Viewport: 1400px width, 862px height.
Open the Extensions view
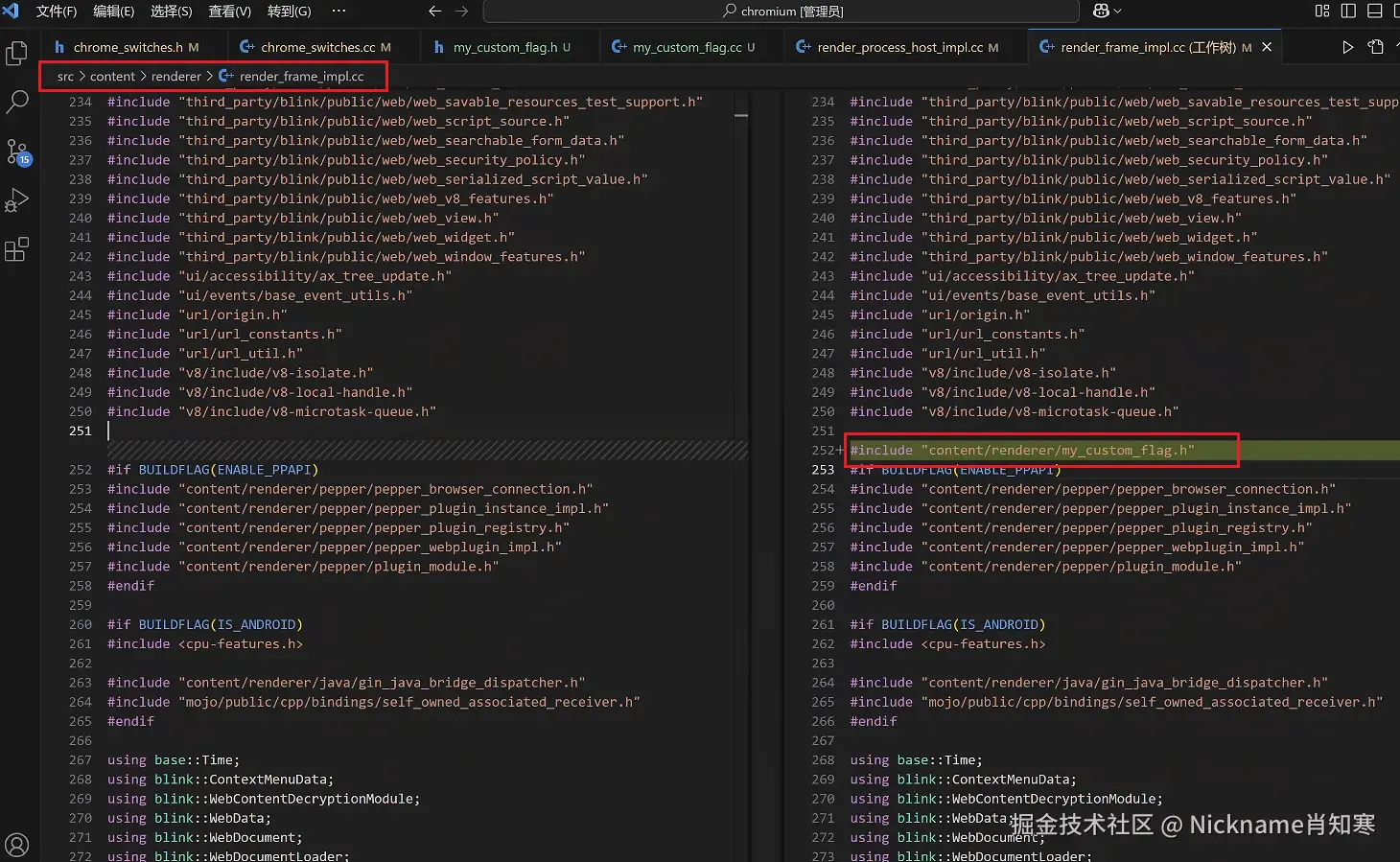(x=16, y=250)
